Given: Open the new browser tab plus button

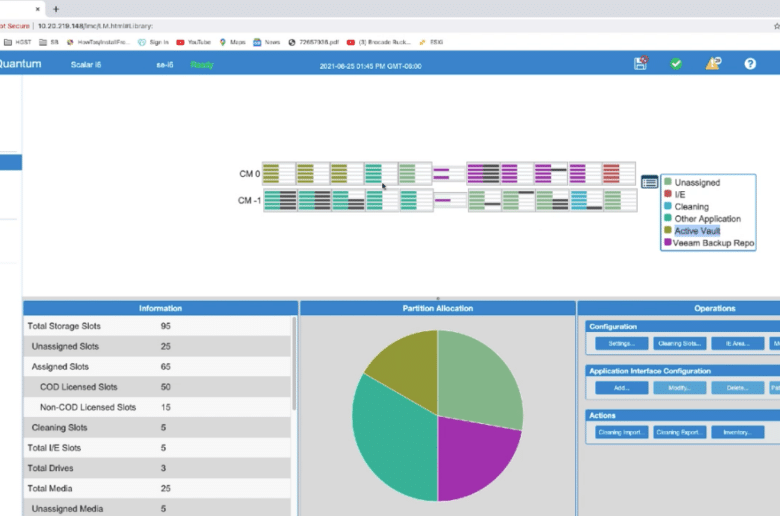Looking at the screenshot, I should click(56, 9).
